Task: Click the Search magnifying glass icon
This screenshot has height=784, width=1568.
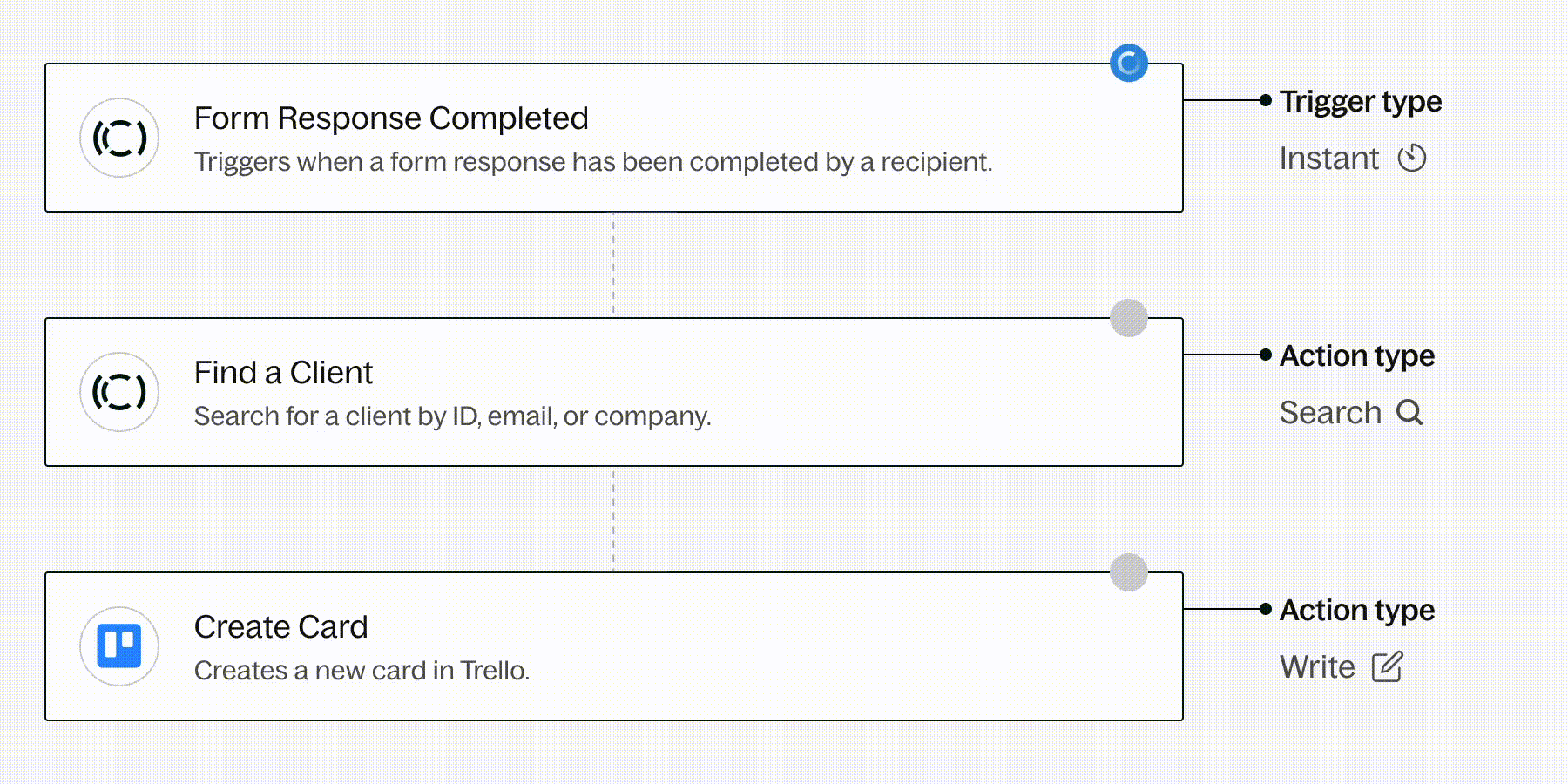Action: [x=1409, y=412]
